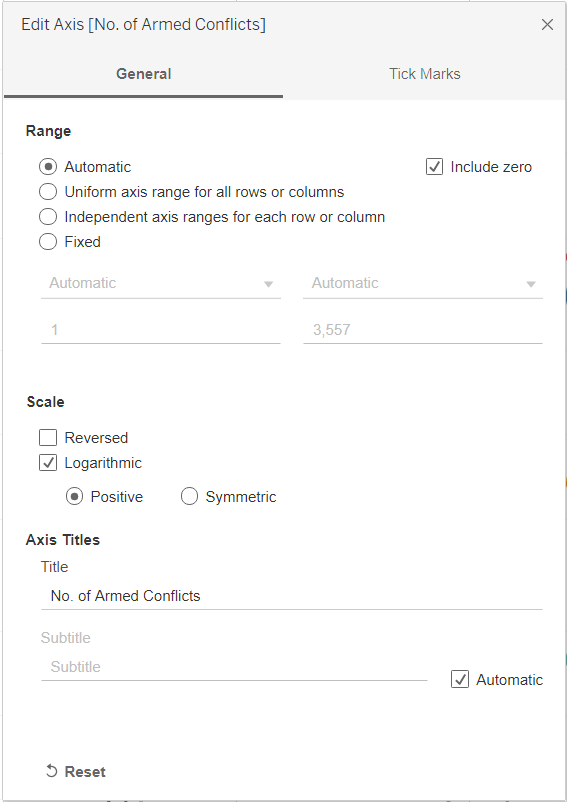
Task: Click the Reset arrow icon
Action: pyautogui.click(x=51, y=771)
